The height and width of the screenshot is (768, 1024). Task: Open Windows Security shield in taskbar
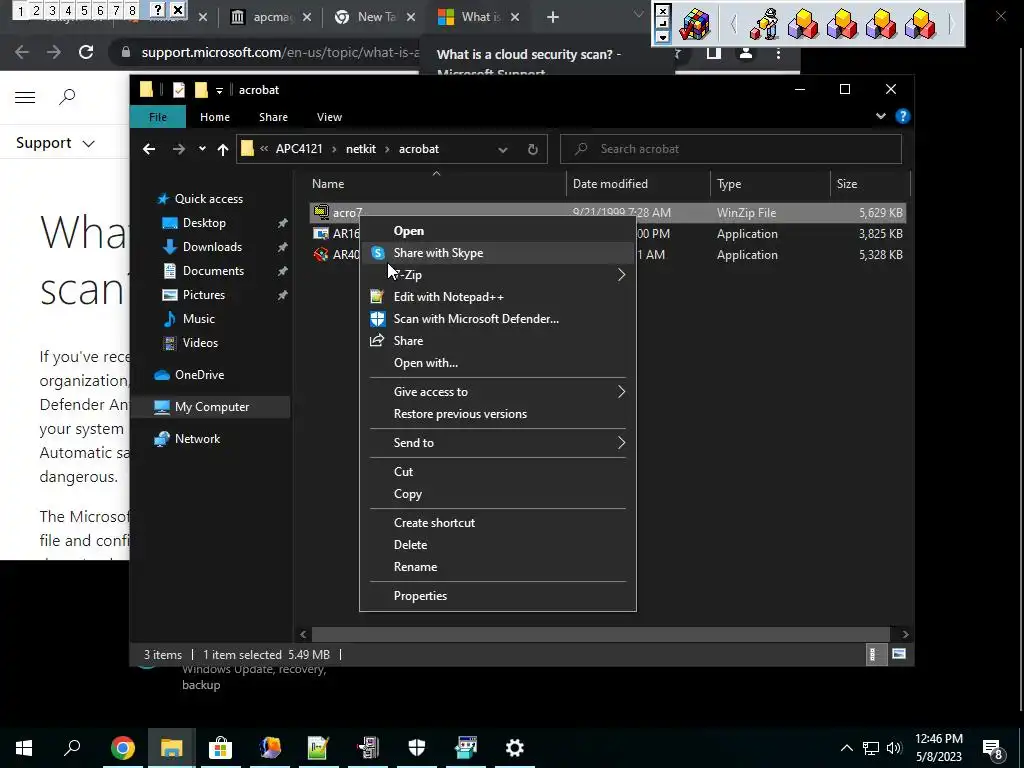click(417, 748)
